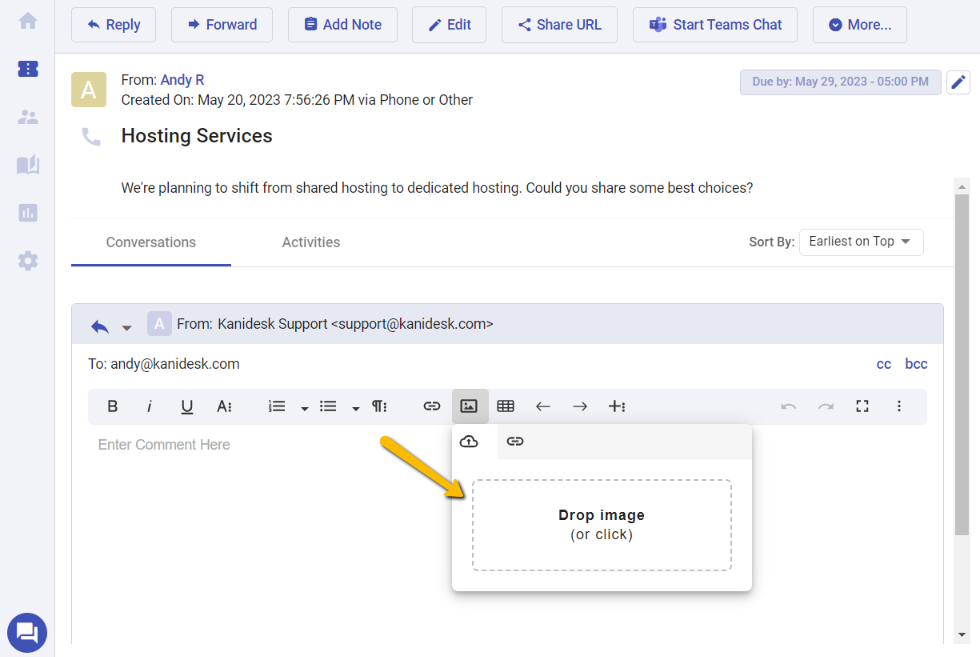Click the scrollbar down arrow

tap(962, 635)
